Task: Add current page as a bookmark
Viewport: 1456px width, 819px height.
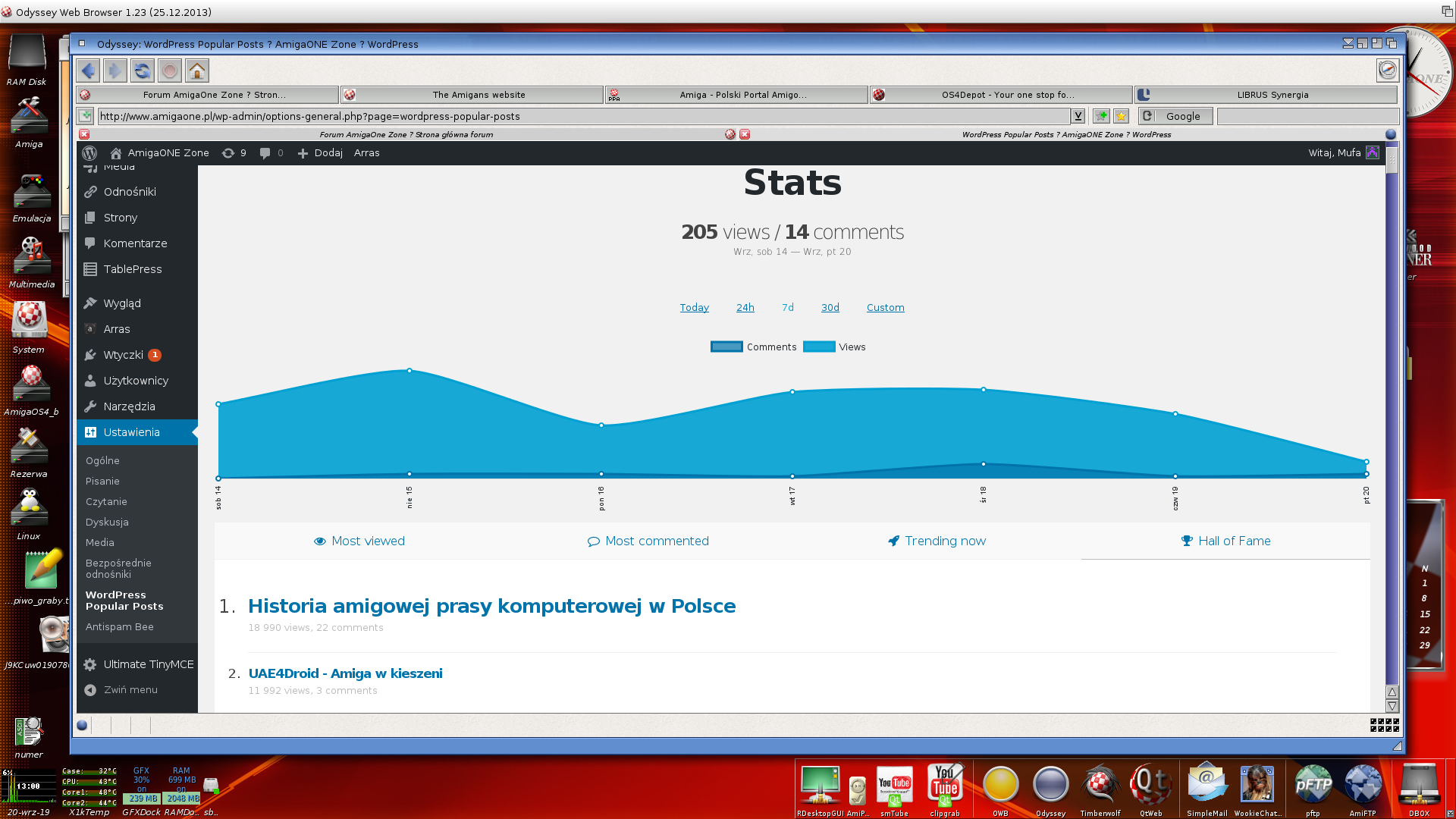Action: pyautogui.click(x=1101, y=116)
